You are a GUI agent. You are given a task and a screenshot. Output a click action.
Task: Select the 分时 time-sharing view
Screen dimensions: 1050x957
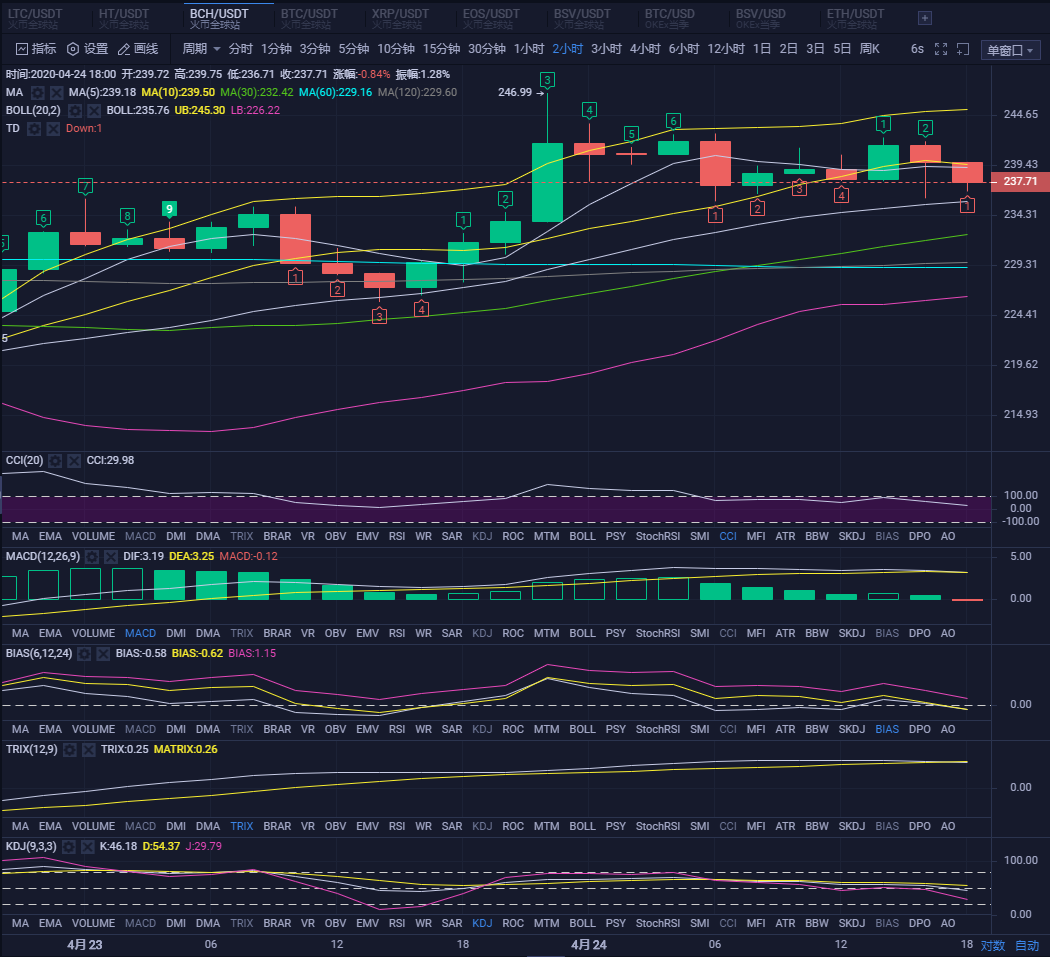tap(240, 49)
